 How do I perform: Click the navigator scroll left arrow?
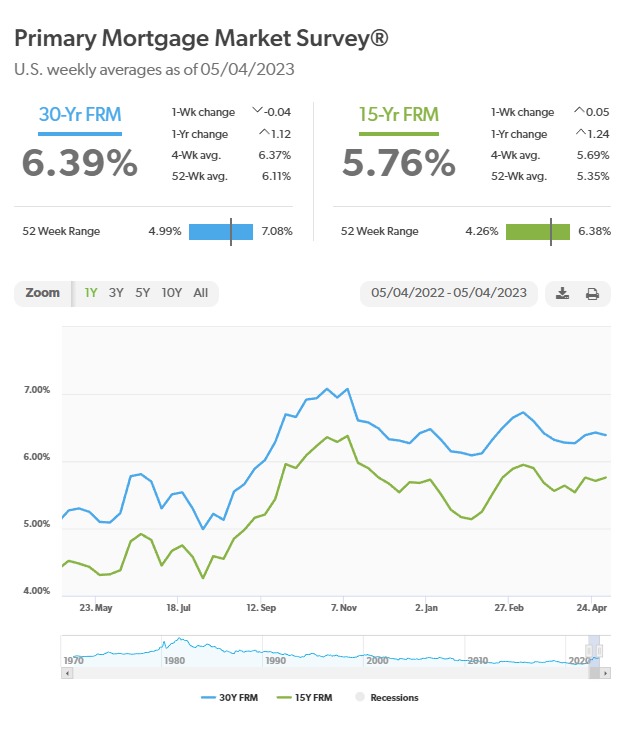click(x=67, y=673)
